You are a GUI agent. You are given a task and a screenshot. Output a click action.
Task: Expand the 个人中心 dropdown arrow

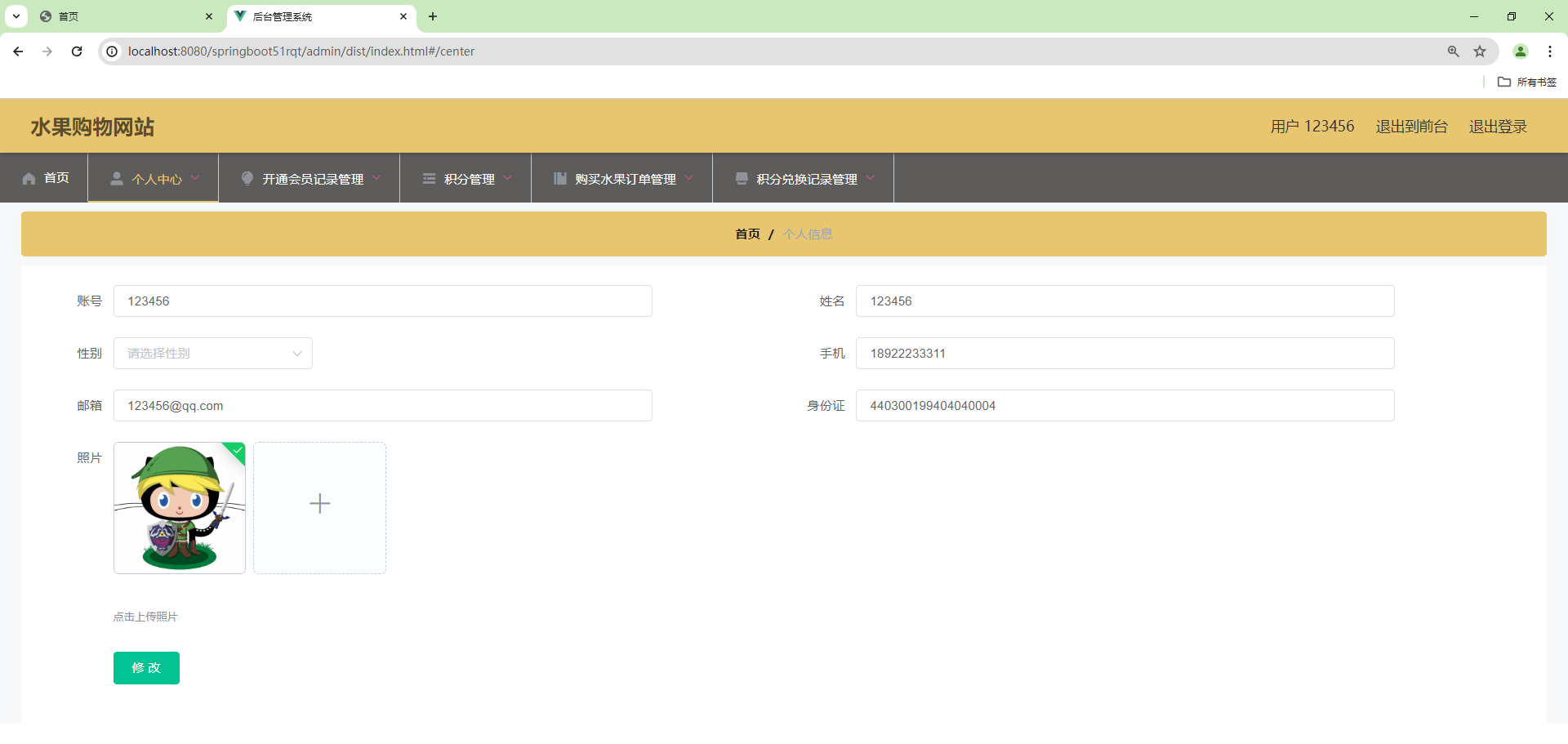[195, 178]
